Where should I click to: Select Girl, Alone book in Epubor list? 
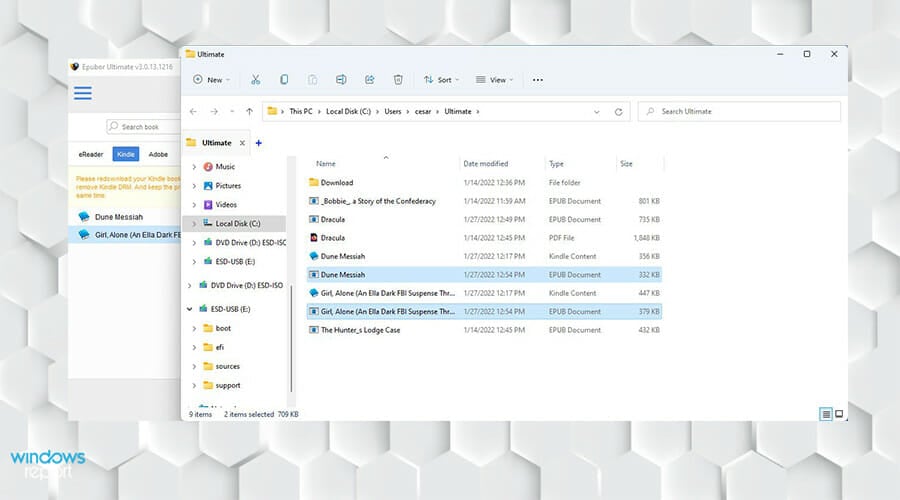click(125, 235)
